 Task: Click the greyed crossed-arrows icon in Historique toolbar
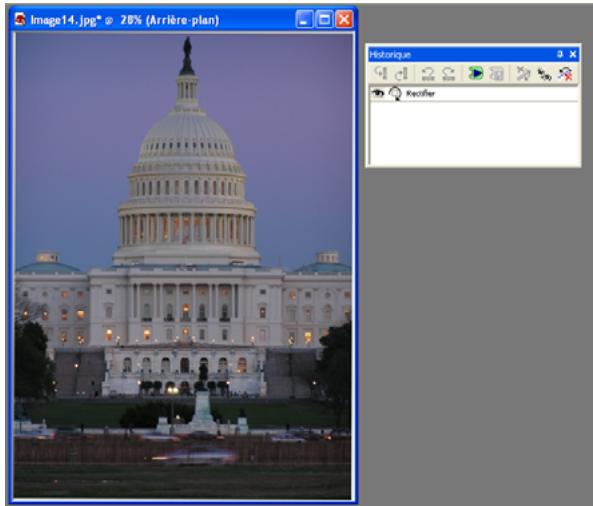523,73
